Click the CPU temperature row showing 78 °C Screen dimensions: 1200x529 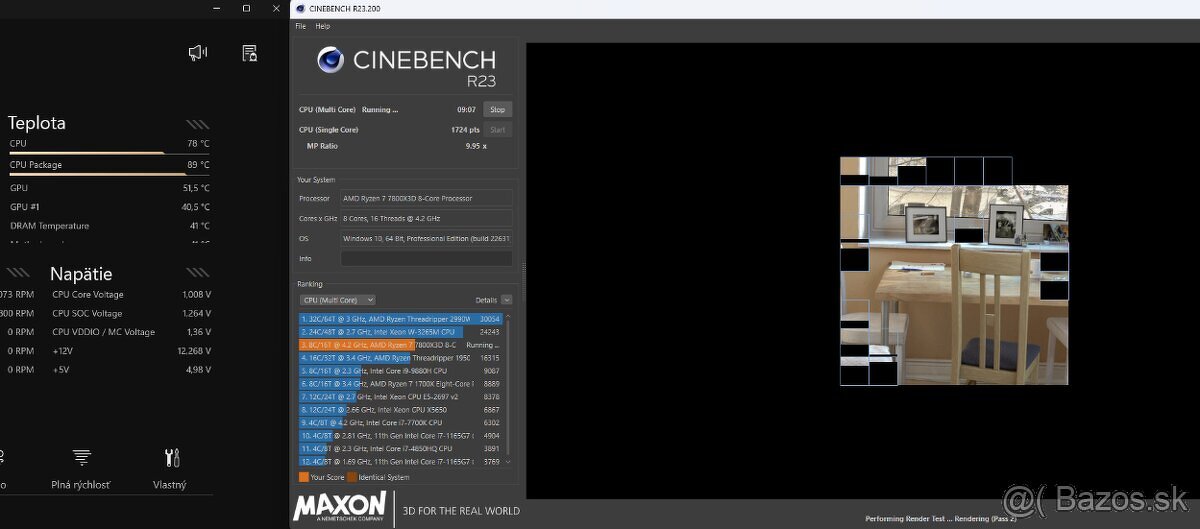(109, 144)
